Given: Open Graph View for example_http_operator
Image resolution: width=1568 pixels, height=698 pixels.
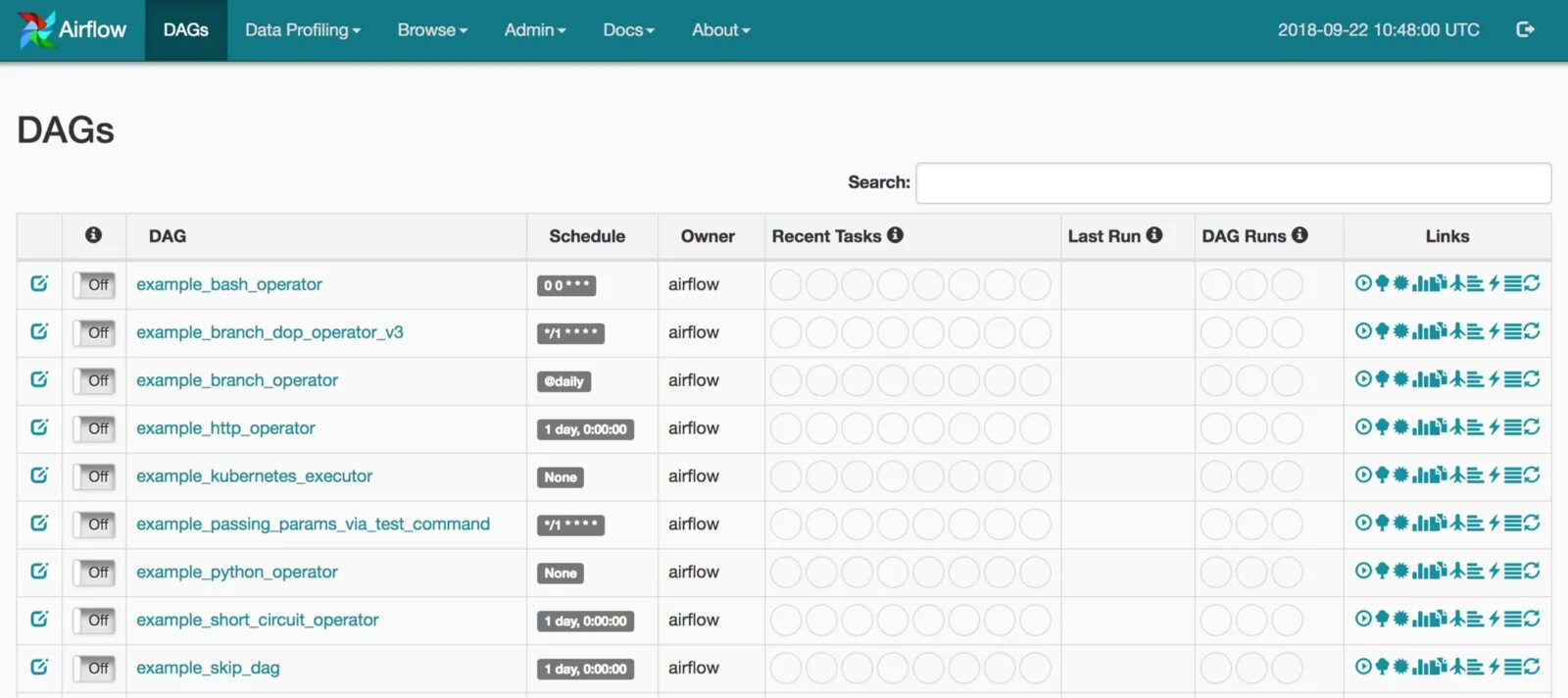Looking at the screenshot, I should pyautogui.click(x=1401, y=427).
